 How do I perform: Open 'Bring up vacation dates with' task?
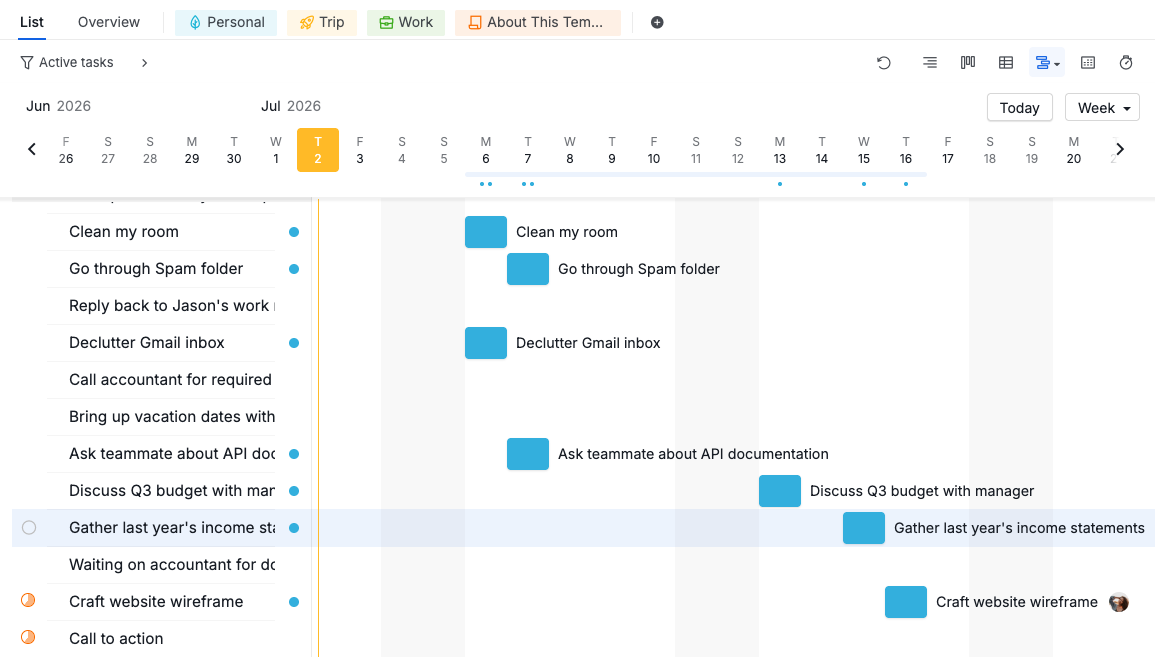172,417
